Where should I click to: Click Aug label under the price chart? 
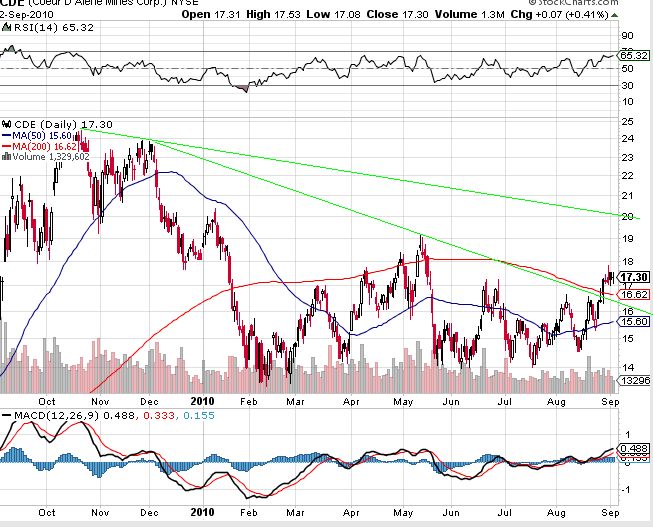[x=556, y=402]
